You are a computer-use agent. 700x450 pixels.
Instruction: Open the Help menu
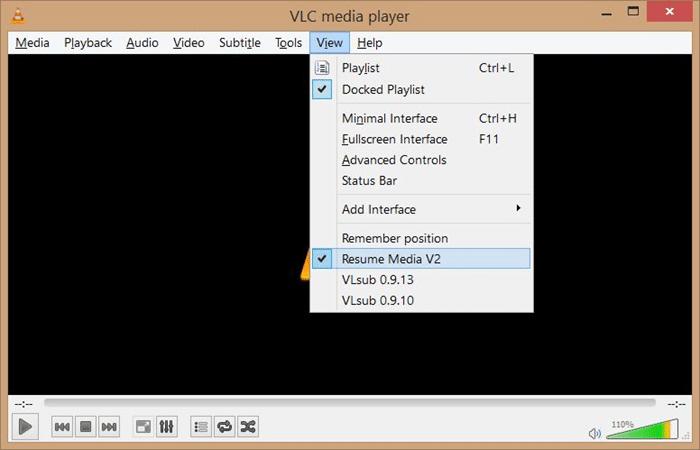tap(370, 43)
